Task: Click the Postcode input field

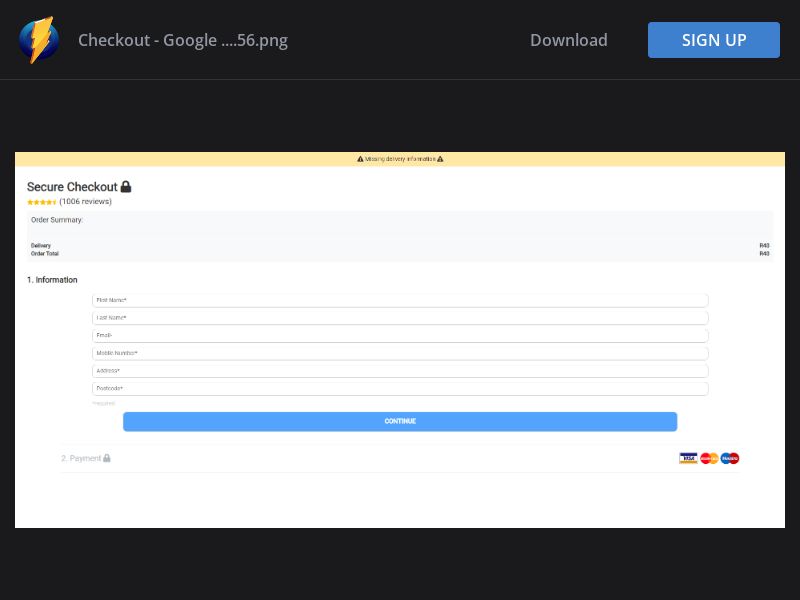Action: click(x=400, y=388)
